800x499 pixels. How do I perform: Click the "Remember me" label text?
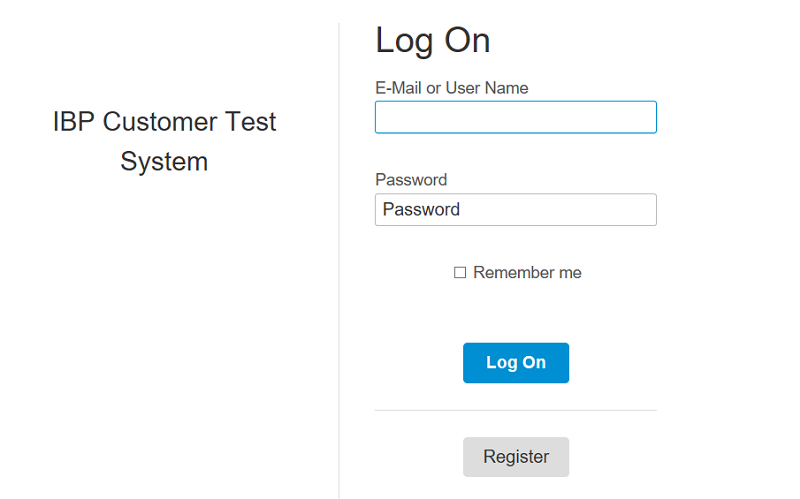coord(527,273)
